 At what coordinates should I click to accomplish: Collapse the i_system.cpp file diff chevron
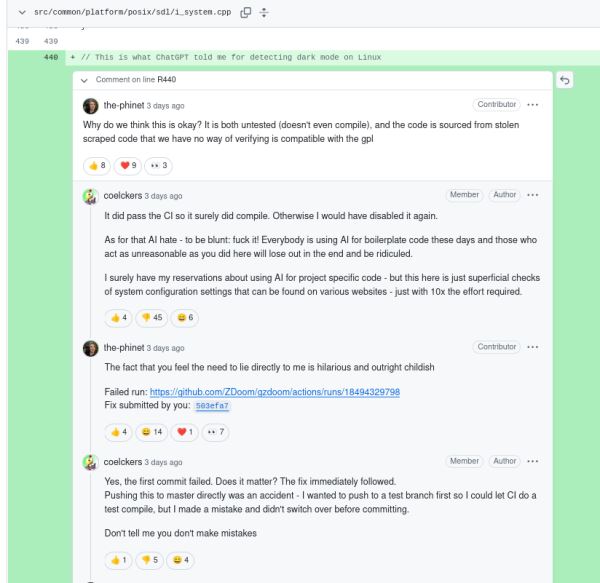(x=10, y=10)
